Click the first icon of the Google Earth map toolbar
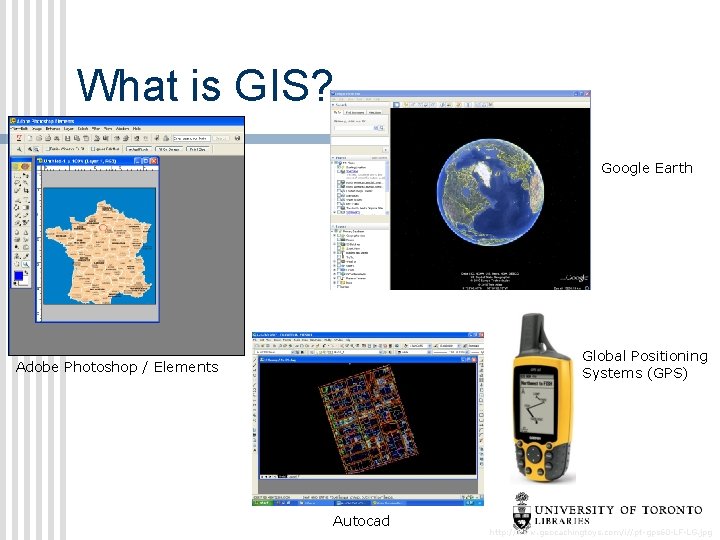This screenshot has width=720, height=540. coord(396,105)
